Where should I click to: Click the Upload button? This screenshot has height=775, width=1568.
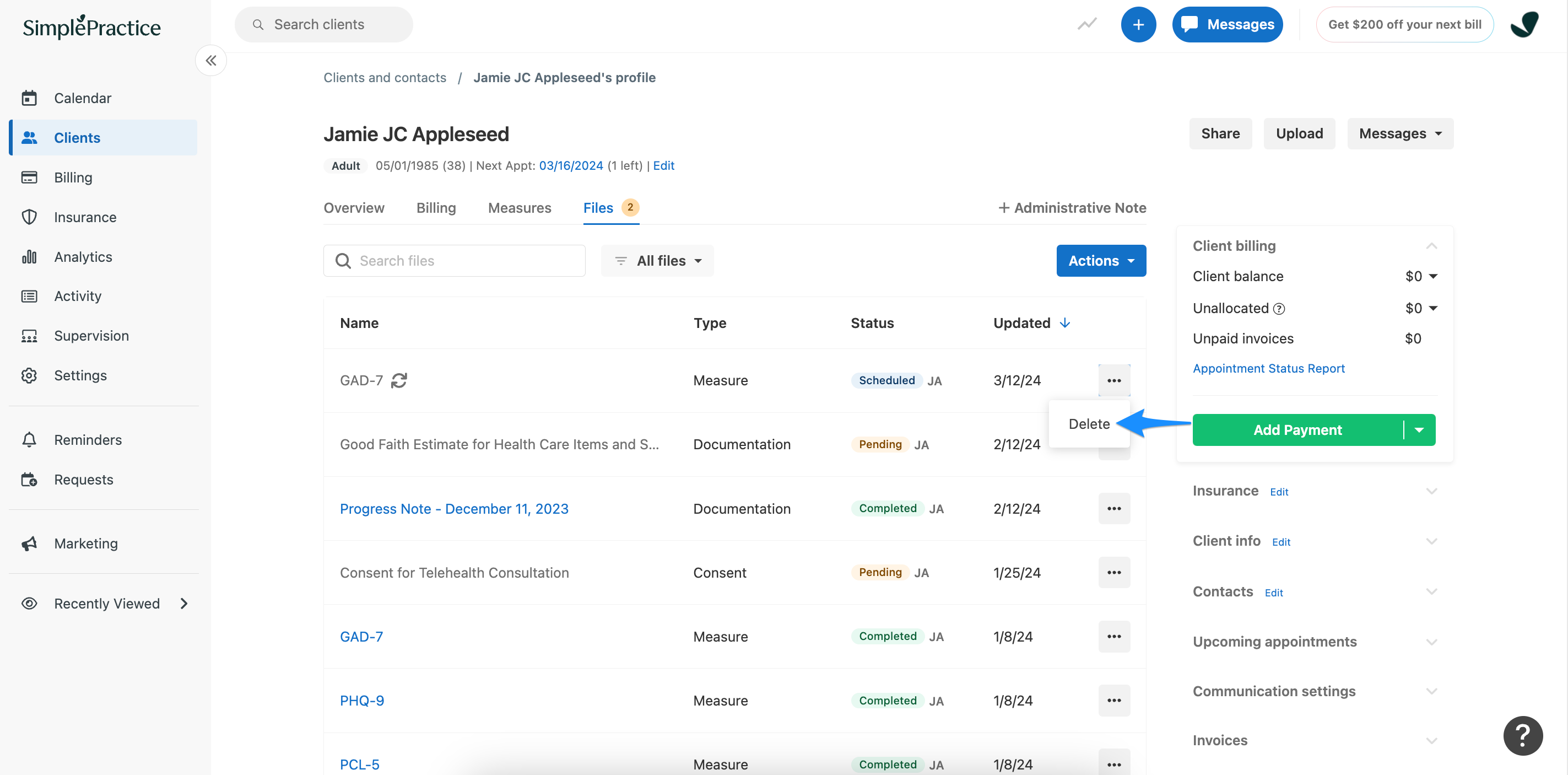point(1299,133)
